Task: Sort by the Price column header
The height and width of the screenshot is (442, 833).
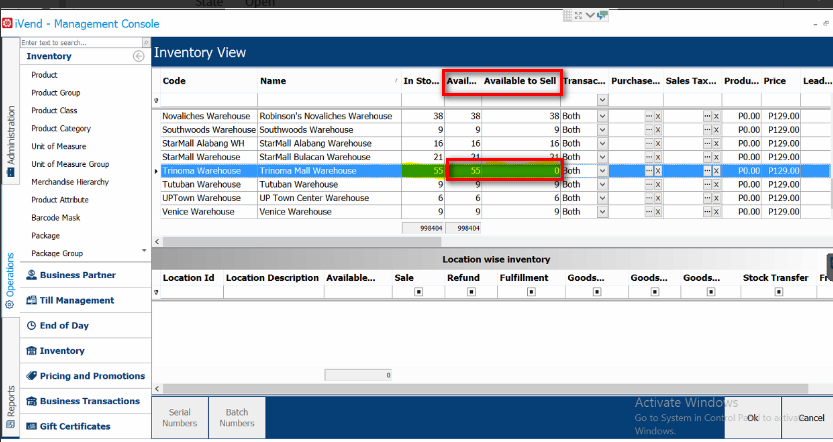Action: point(775,81)
